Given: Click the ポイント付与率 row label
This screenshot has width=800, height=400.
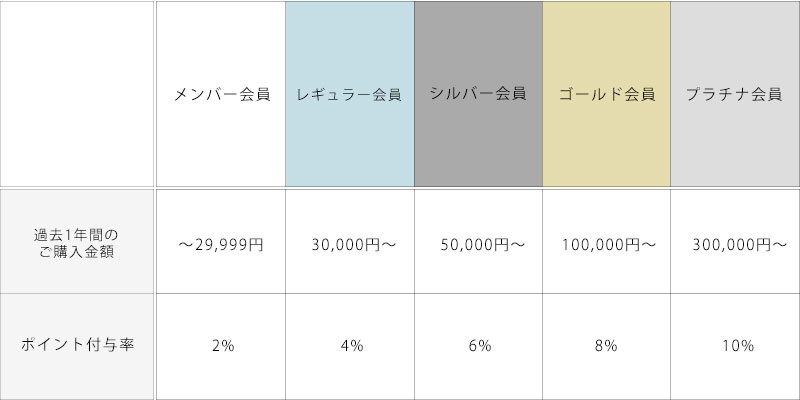Looking at the screenshot, I should click(77, 345).
